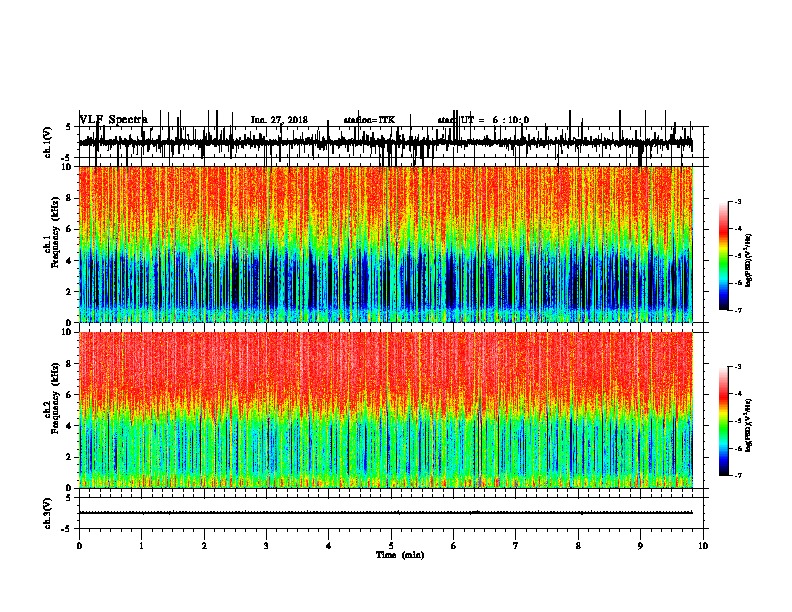Click the ch.2 spectrogram color scale bar
This screenshot has width=792, height=612.
[x=724, y=421]
